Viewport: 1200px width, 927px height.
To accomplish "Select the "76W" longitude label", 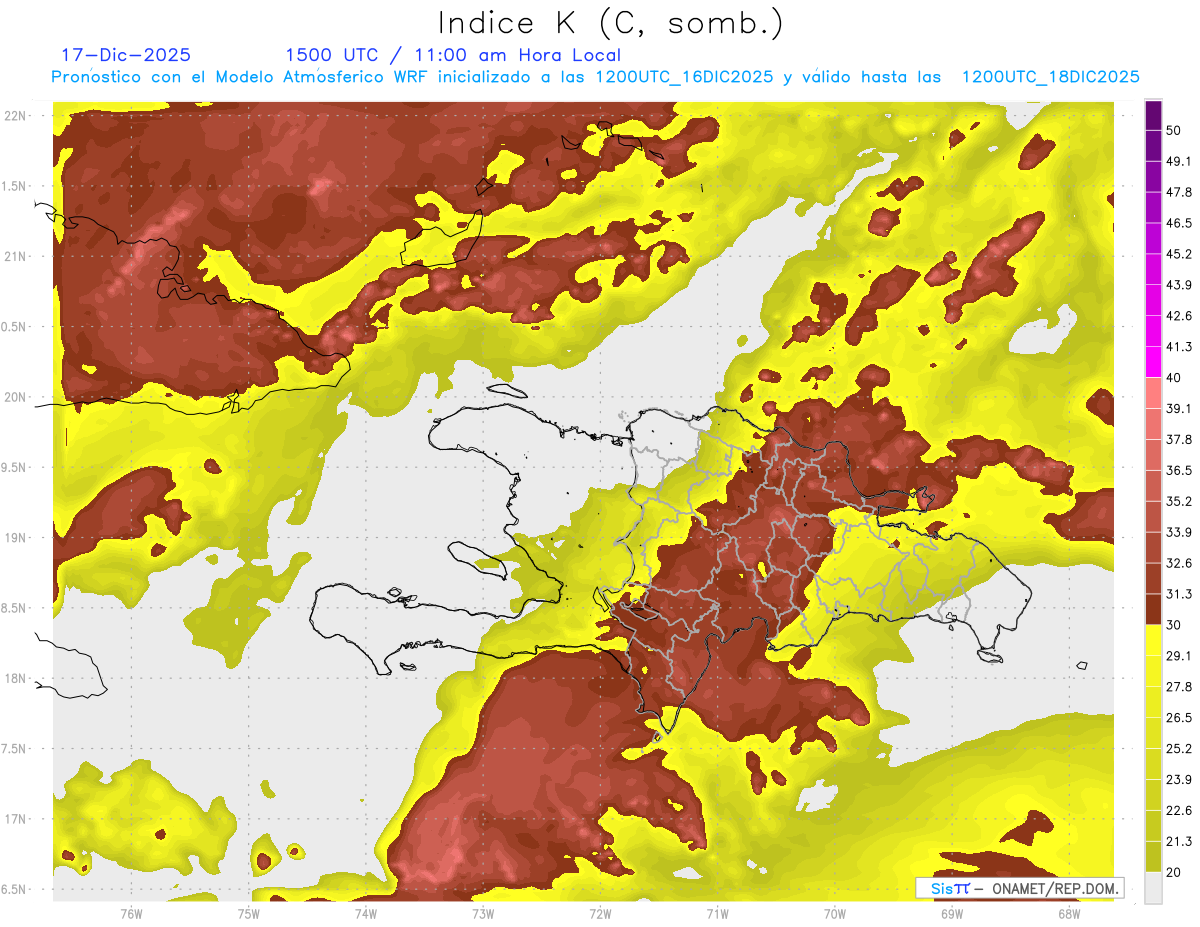I will tap(131, 913).
